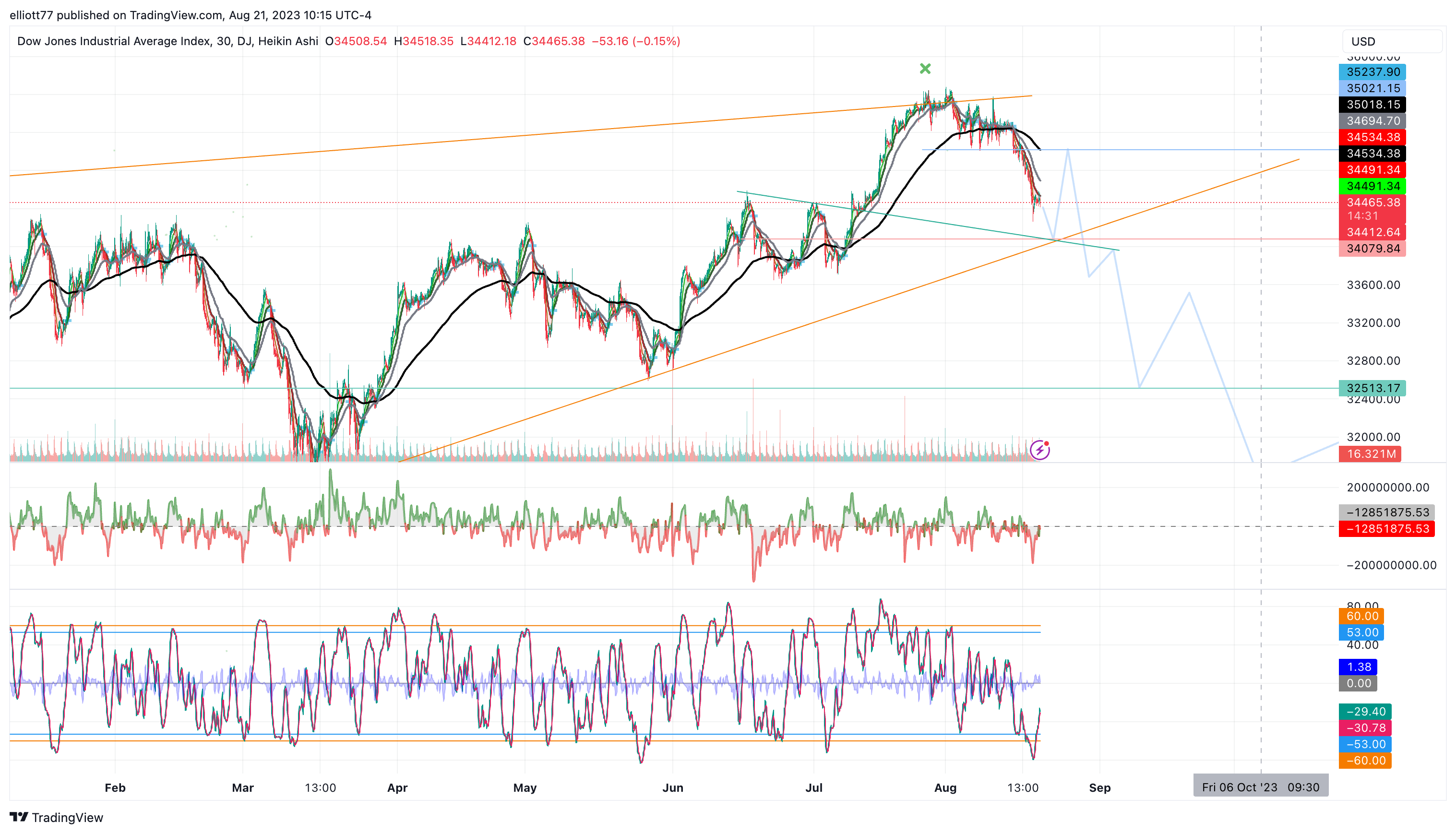The height and width of the screenshot is (834, 1456).
Task: Click the 200000000.00 indicator axis value
Action: [1388, 488]
